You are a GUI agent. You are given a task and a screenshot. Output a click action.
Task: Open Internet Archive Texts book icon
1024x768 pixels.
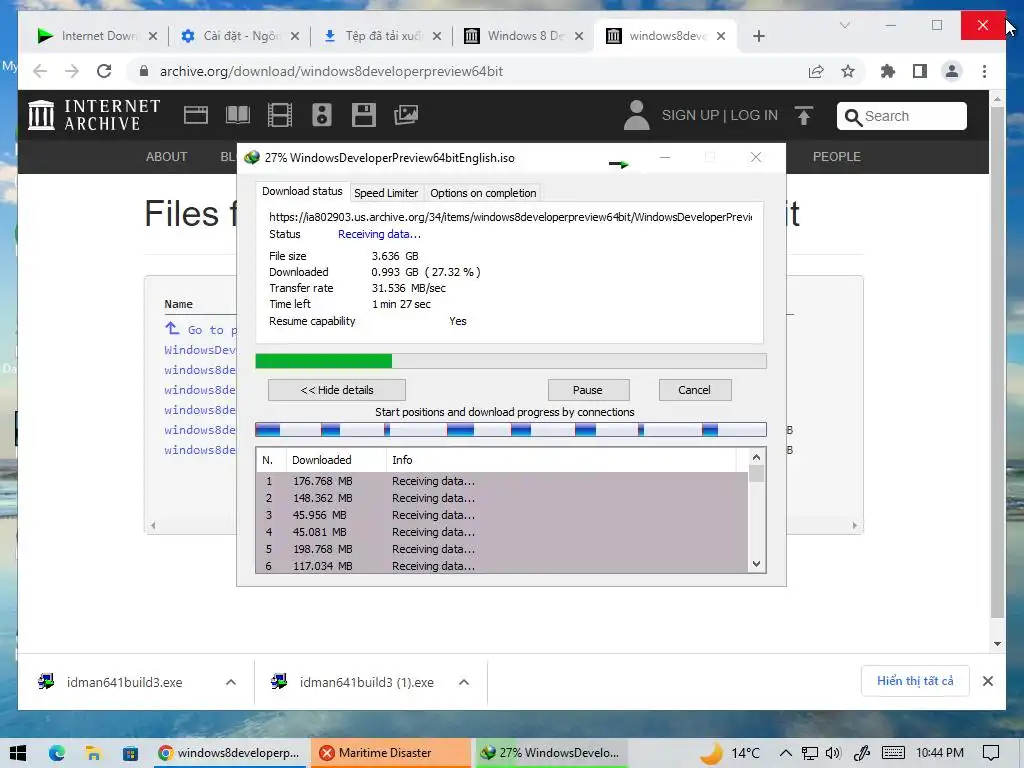[238, 116]
